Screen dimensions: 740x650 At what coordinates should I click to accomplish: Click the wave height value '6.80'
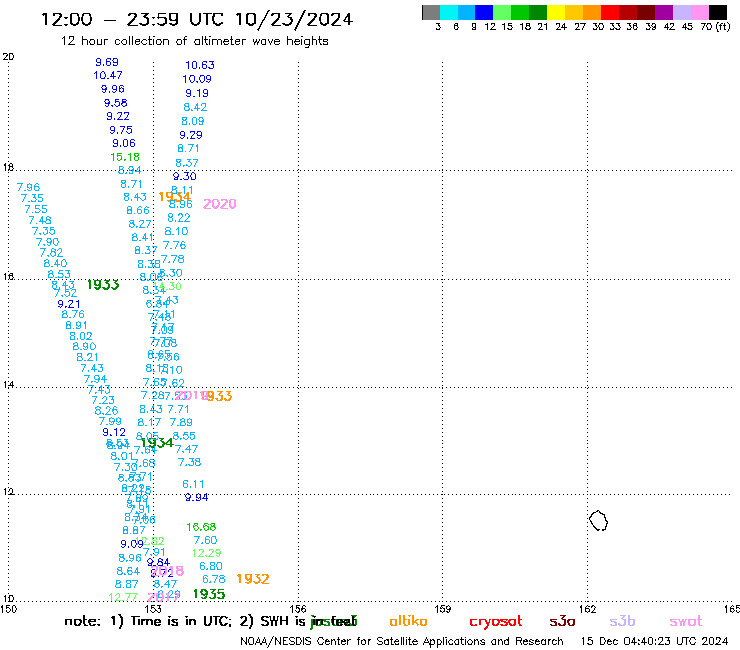pos(210,566)
